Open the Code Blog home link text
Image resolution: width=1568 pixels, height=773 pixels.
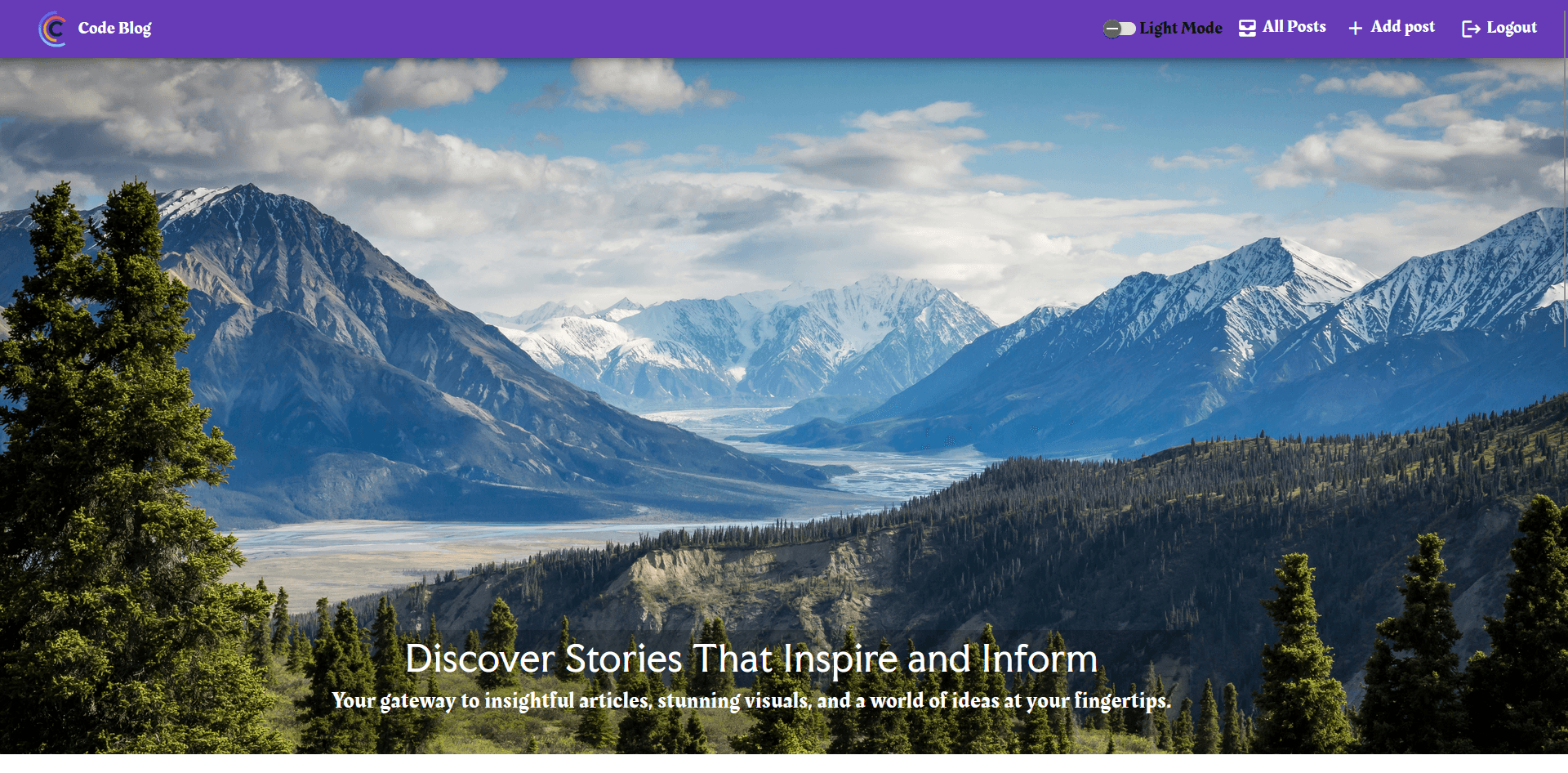click(x=114, y=28)
